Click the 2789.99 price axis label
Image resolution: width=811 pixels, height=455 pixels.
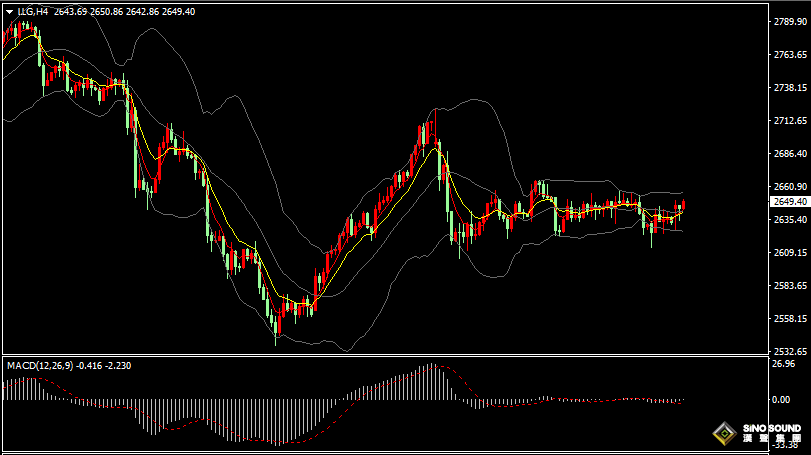pyautogui.click(x=790, y=21)
